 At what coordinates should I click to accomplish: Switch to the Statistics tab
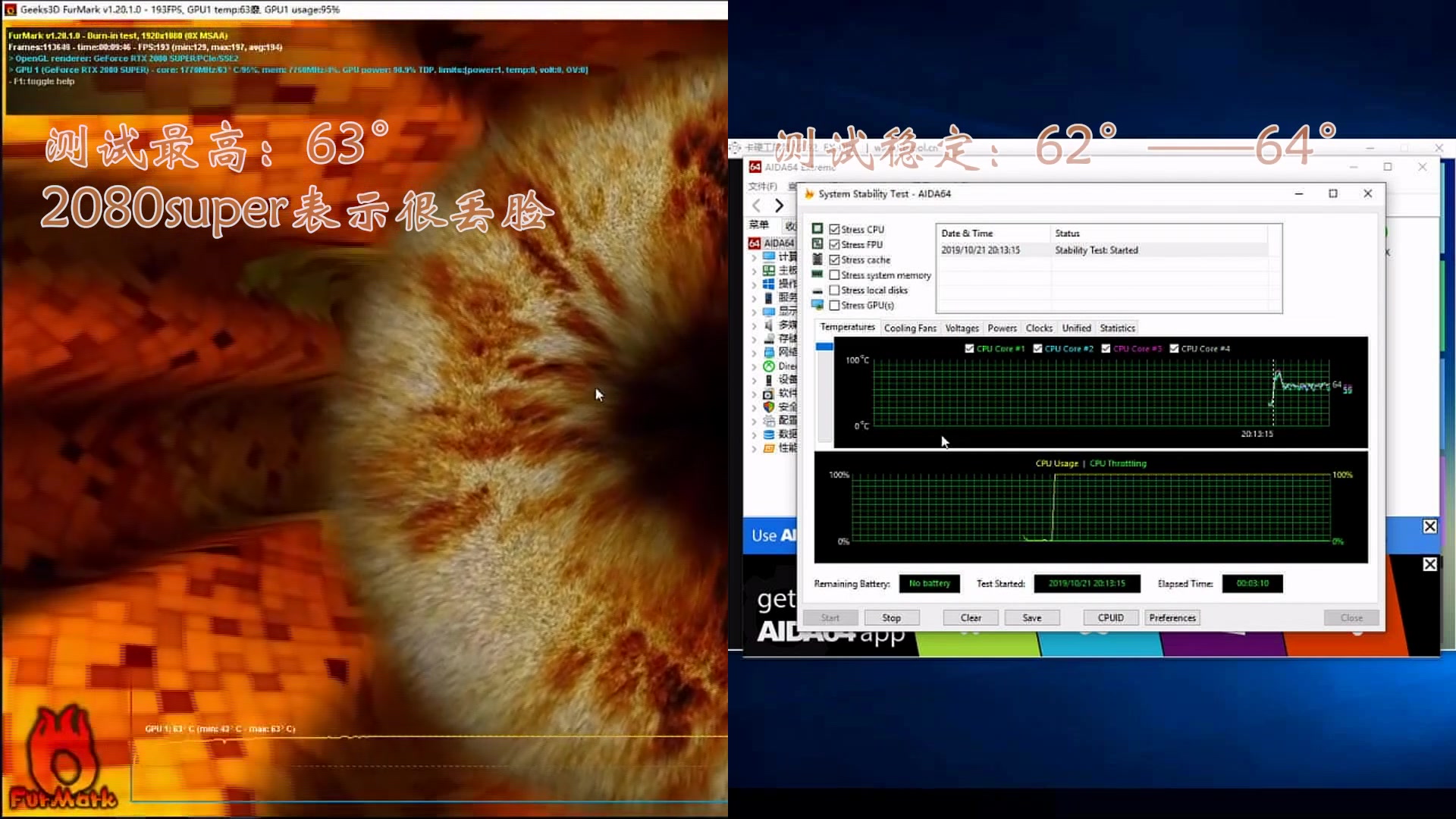tap(1117, 328)
